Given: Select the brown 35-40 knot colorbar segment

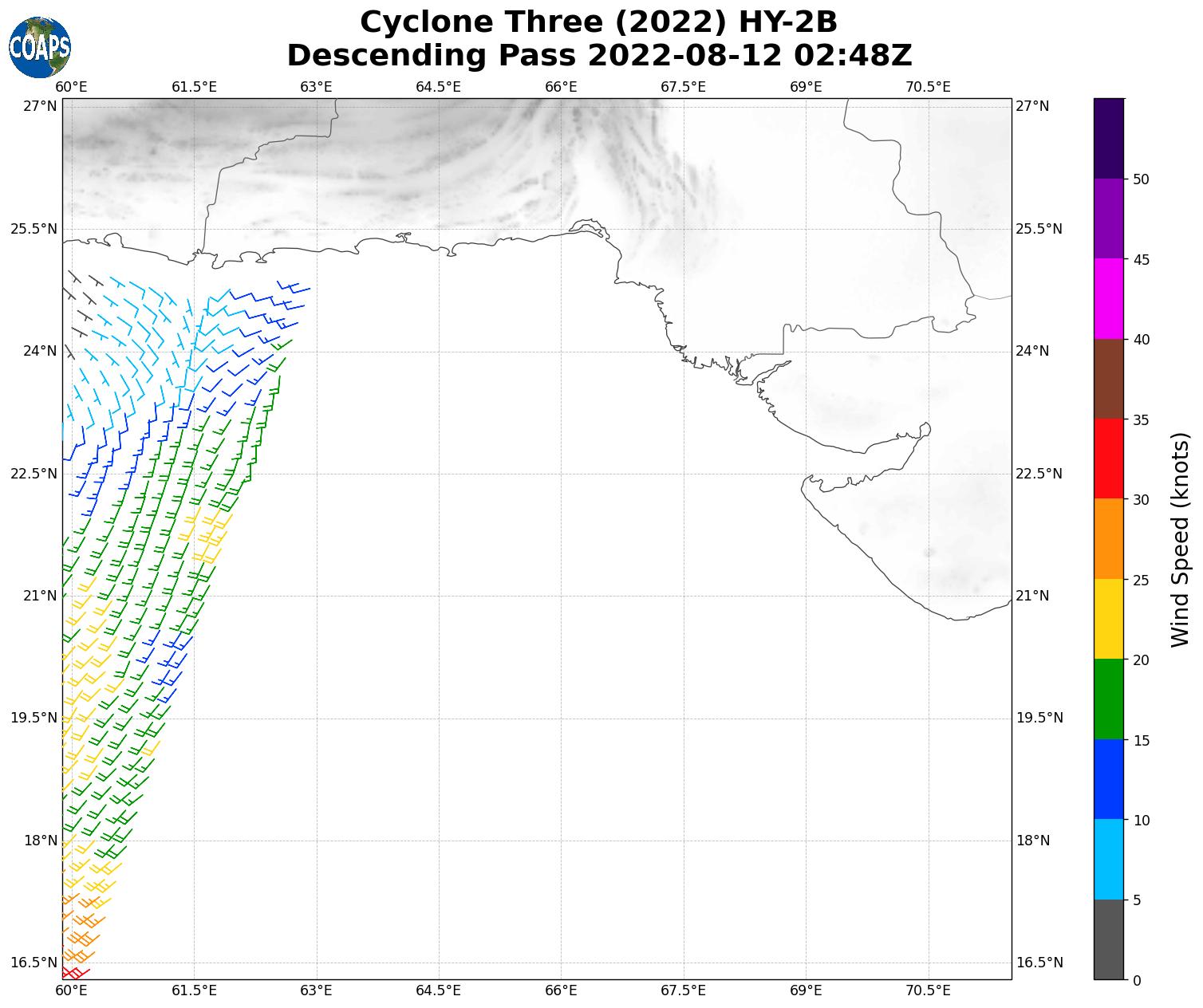Looking at the screenshot, I should pyautogui.click(x=1108, y=380).
